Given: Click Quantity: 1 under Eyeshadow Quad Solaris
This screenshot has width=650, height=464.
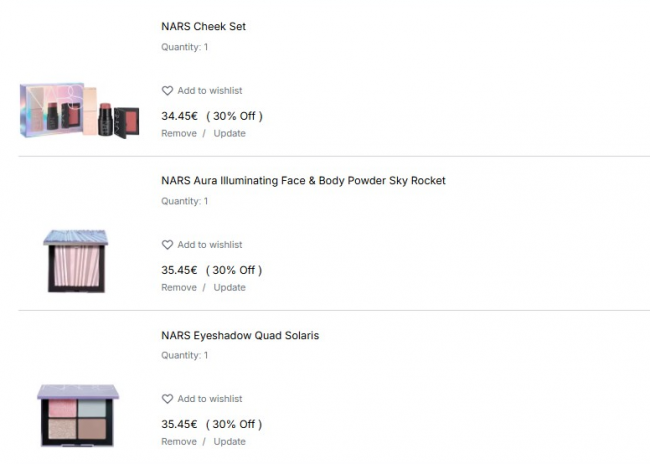Looking at the screenshot, I should coord(185,355).
